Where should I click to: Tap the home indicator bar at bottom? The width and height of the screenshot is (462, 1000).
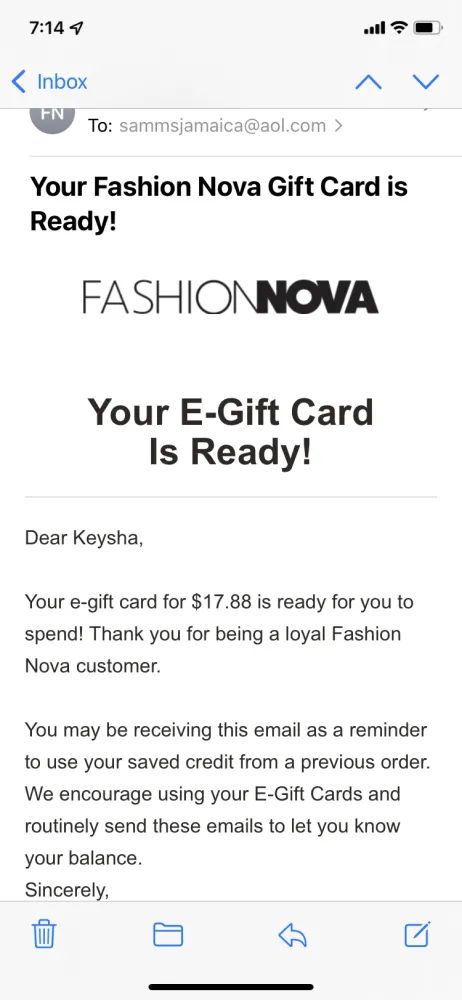tap(231, 987)
